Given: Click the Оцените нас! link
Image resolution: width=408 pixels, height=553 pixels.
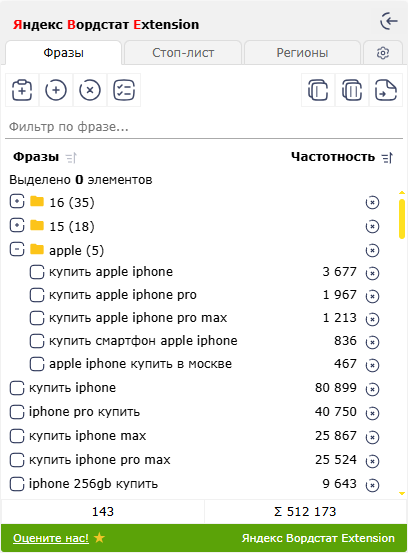Looking at the screenshot, I should coord(51,538).
